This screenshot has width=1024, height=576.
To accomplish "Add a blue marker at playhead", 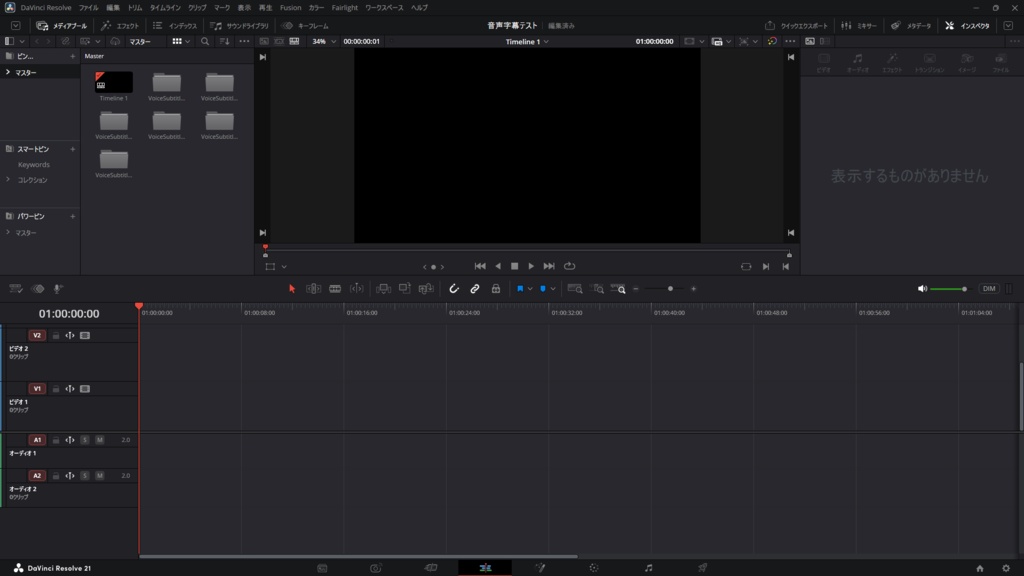I will click(x=543, y=289).
